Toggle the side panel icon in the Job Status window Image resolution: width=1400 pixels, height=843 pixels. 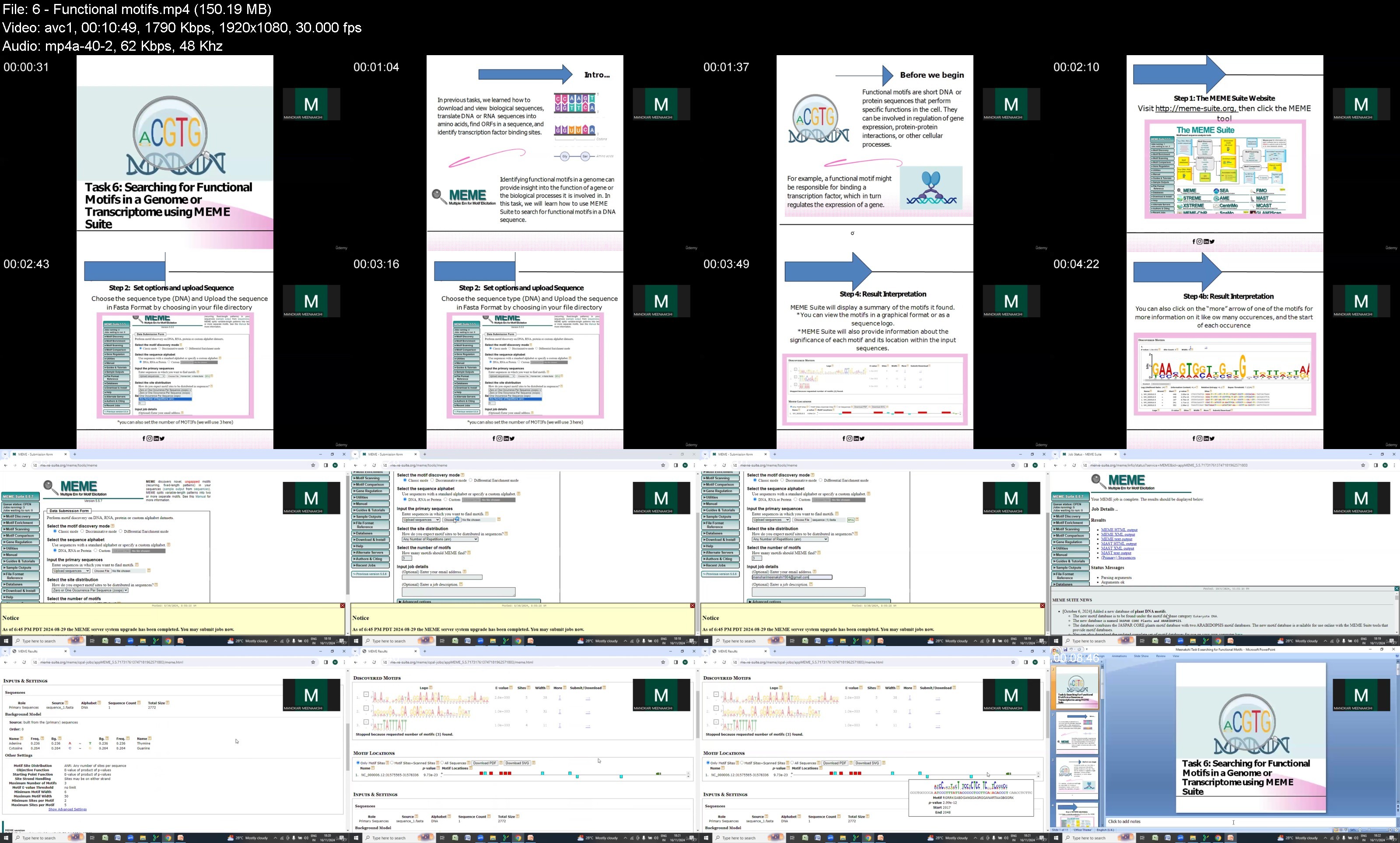1375,465
